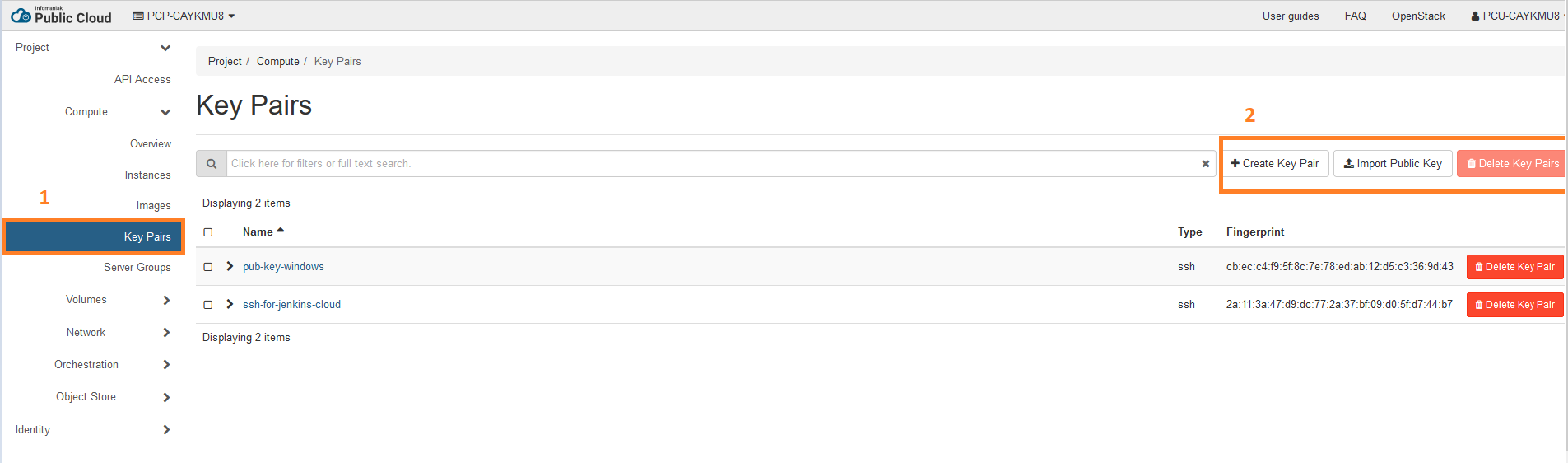Image resolution: width=1568 pixels, height=463 pixels.
Task: Open the PCP-CAYKMU8 project dropdown
Action: [x=184, y=16]
